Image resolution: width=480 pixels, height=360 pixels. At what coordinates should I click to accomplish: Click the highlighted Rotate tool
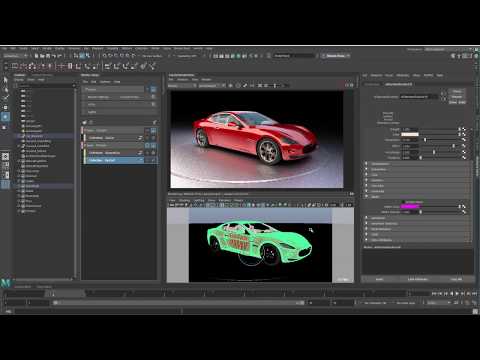point(5,117)
